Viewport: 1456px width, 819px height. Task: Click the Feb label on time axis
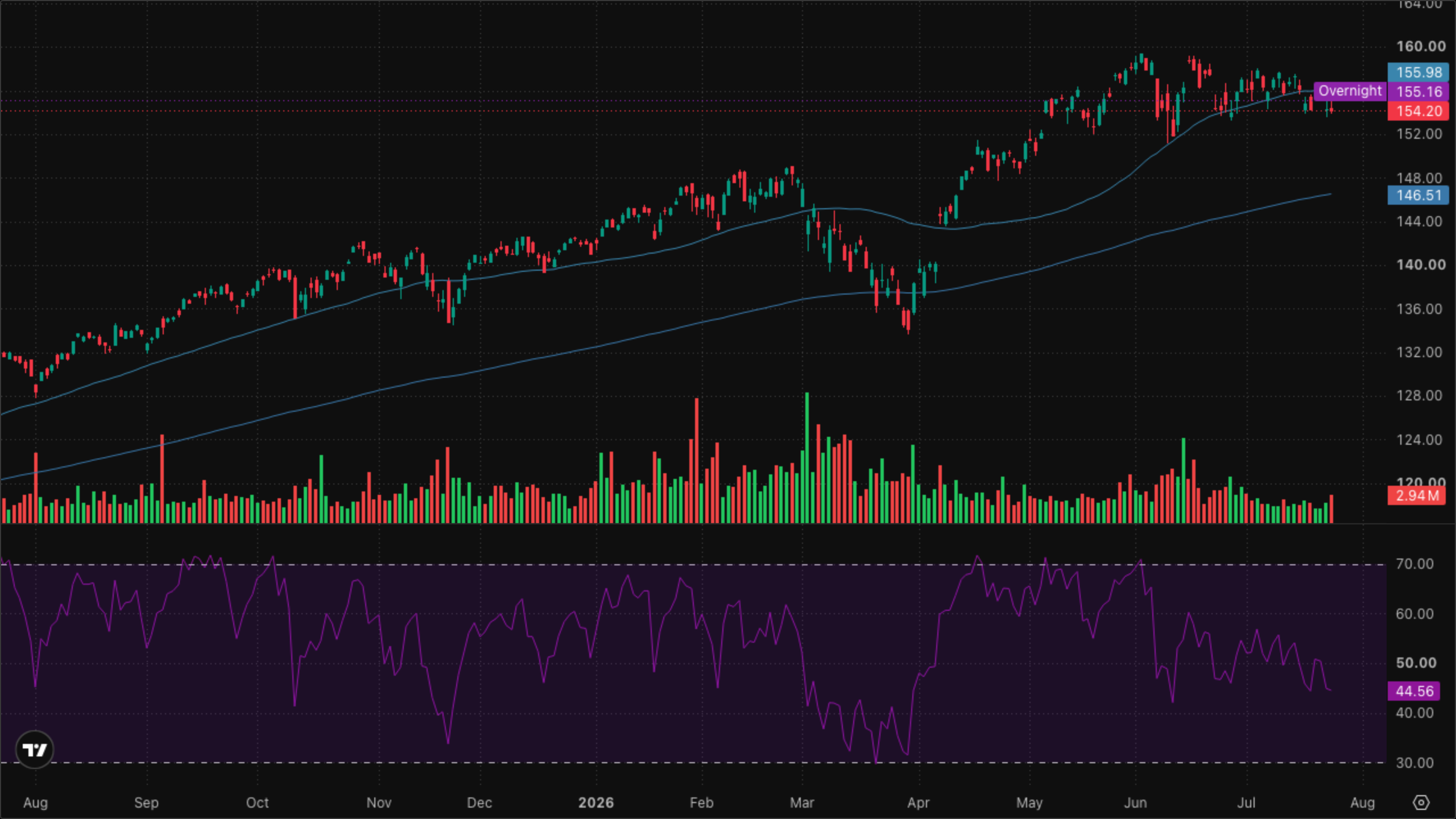click(701, 803)
